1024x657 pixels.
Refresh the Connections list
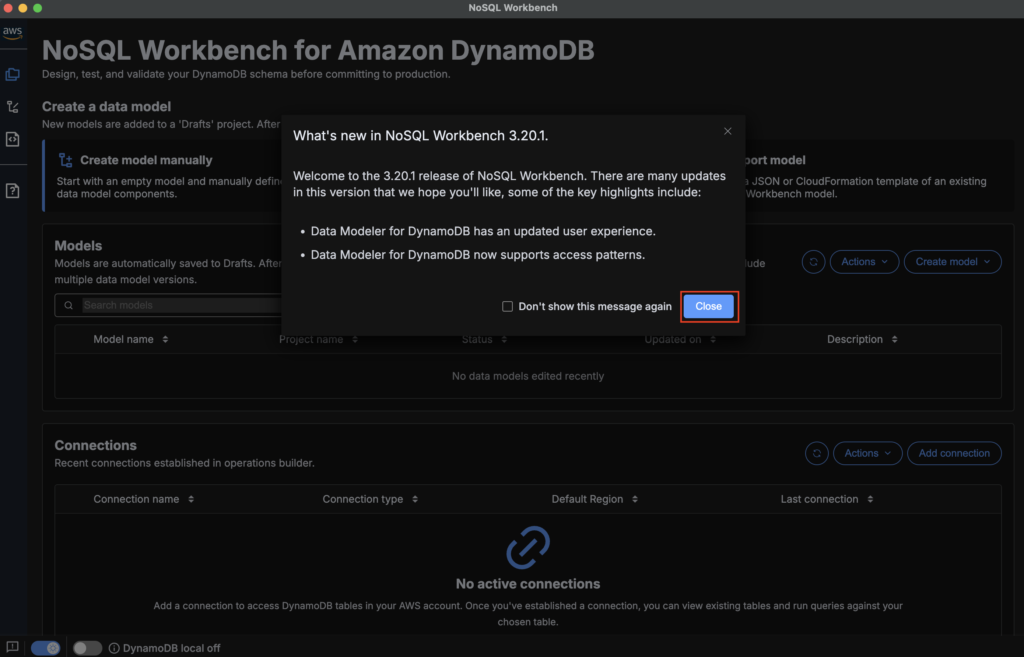coord(817,453)
